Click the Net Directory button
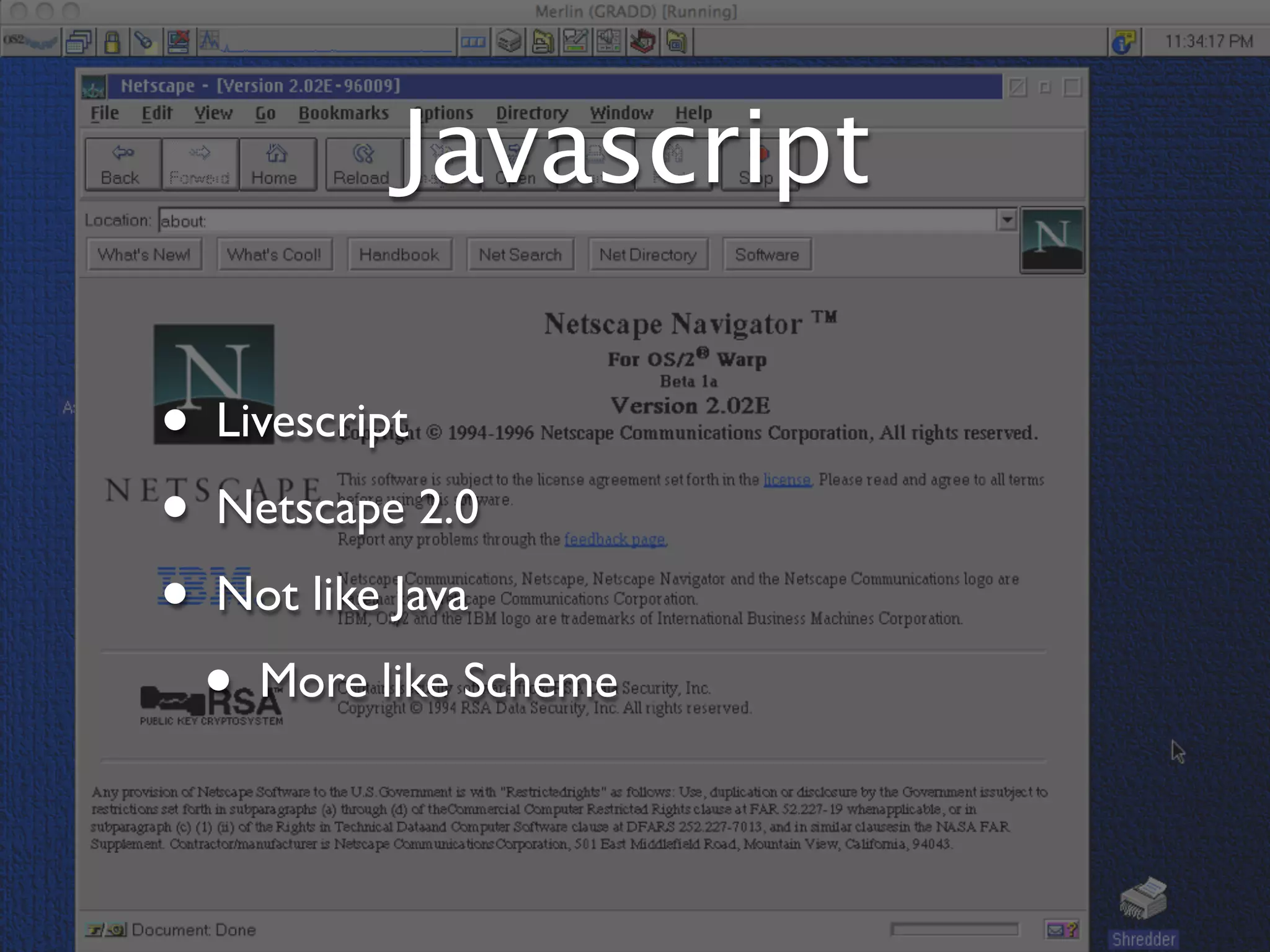Viewport: 1270px width, 952px height. point(648,255)
